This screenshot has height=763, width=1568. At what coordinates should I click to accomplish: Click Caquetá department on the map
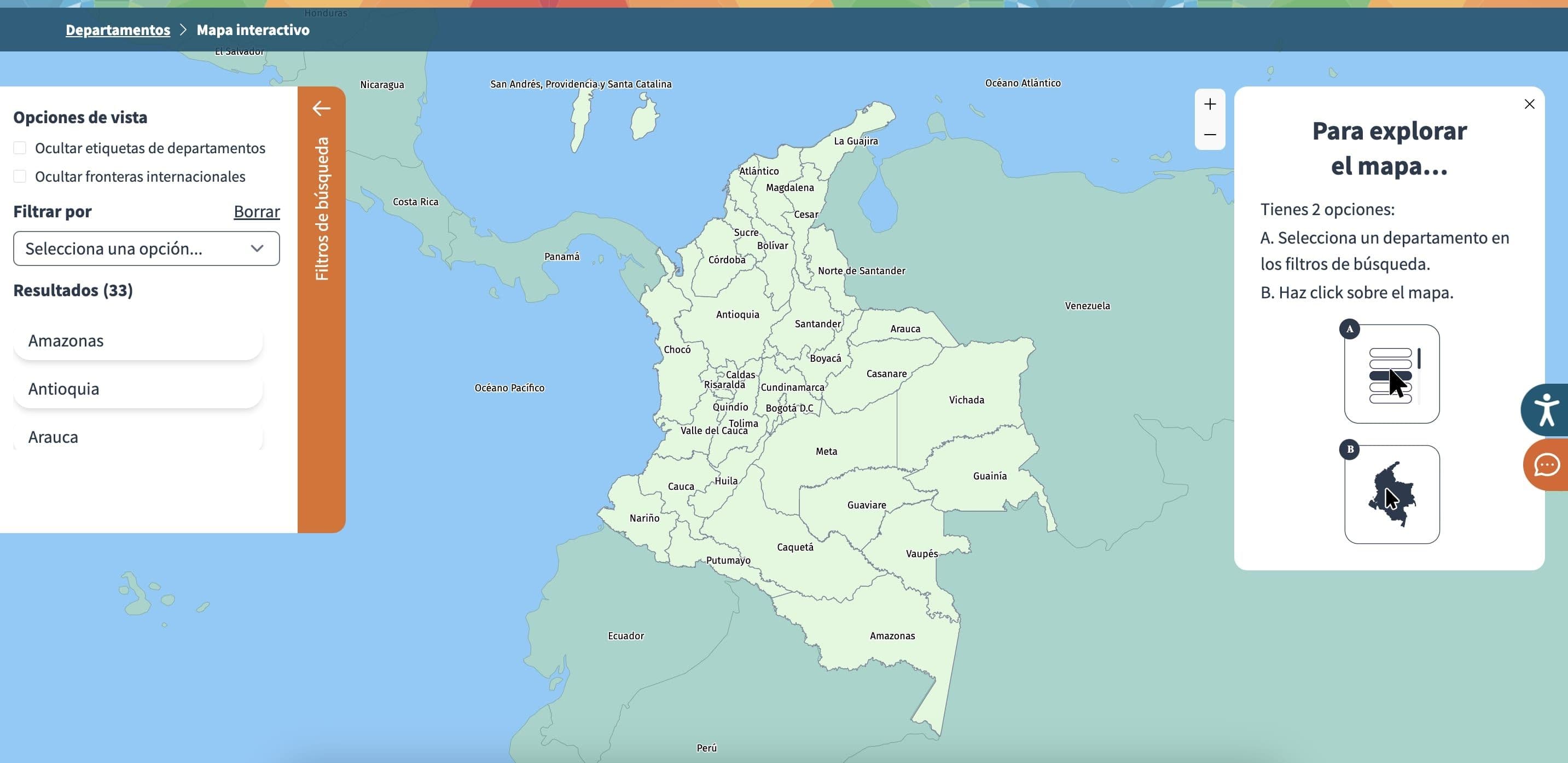(x=795, y=547)
